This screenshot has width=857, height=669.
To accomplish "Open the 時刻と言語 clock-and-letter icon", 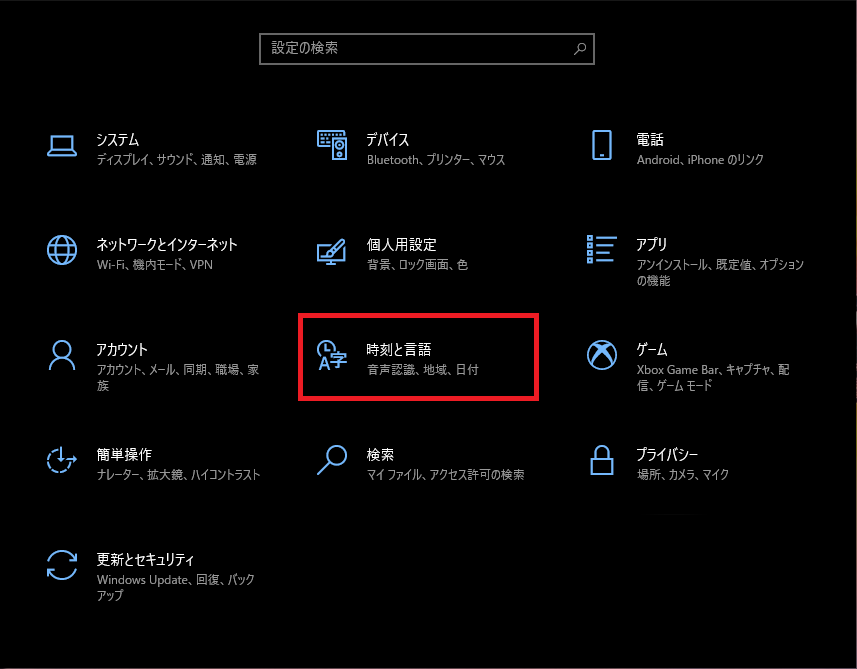I will (x=332, y=355).
